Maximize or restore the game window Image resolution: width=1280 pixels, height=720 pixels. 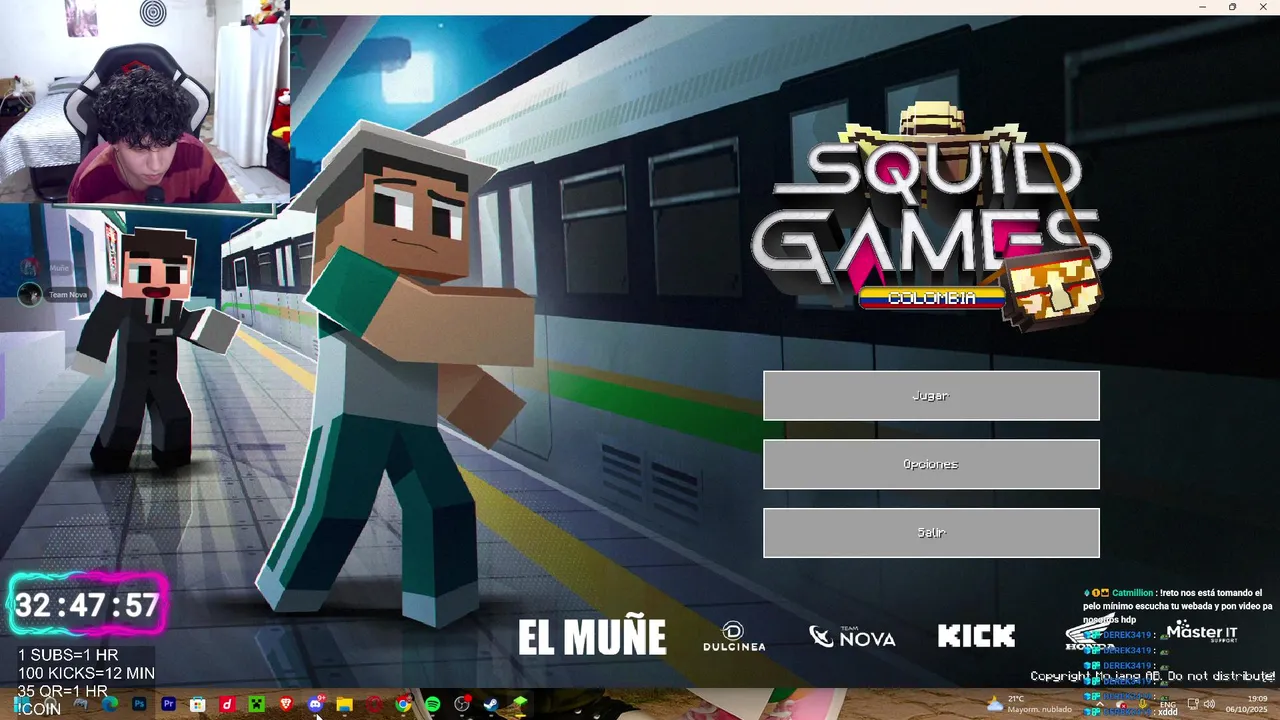(x=1232, y=7)
